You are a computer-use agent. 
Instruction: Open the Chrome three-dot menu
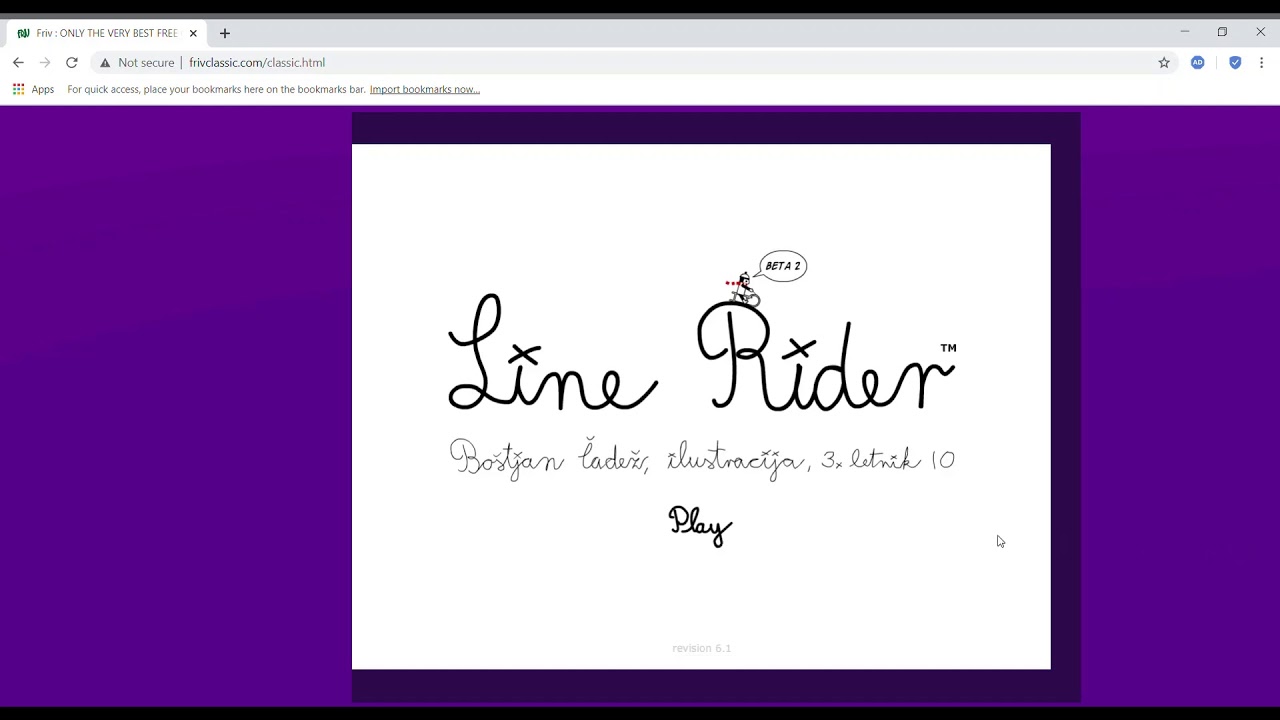1262,62
